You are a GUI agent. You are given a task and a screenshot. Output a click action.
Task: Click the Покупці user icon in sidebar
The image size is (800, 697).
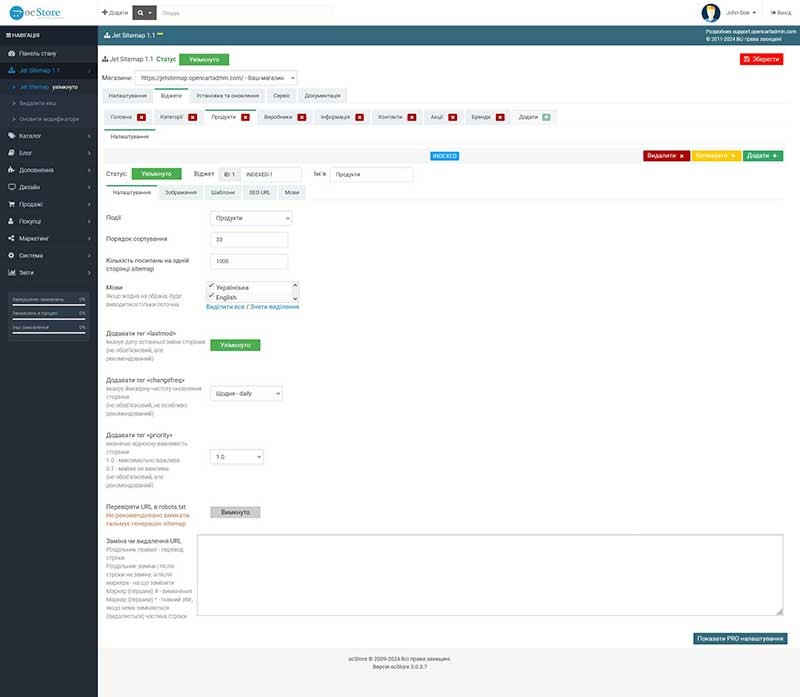(11, 221)
